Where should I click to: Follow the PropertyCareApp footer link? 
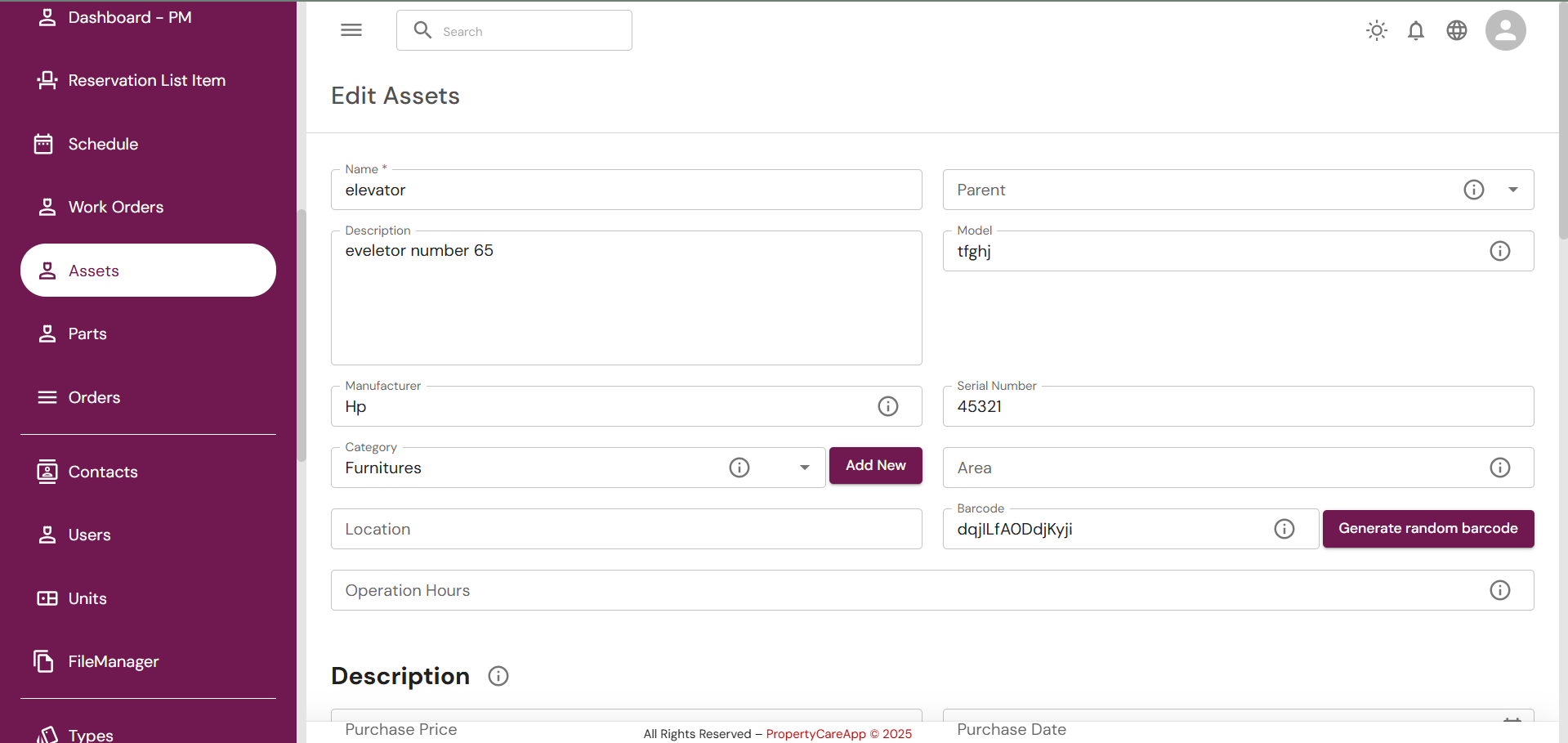(x=815, y=734)
